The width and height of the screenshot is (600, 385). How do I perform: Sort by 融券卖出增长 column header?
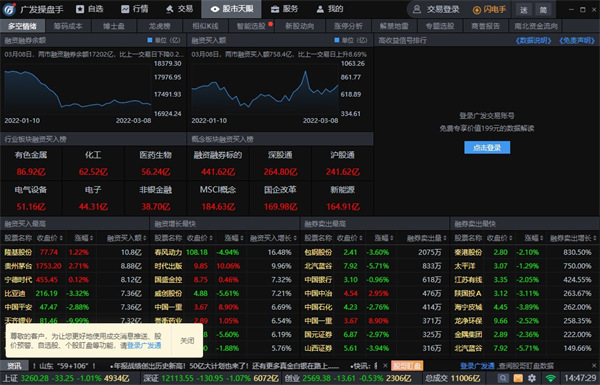pyautogui.click(x=573, y=238)
